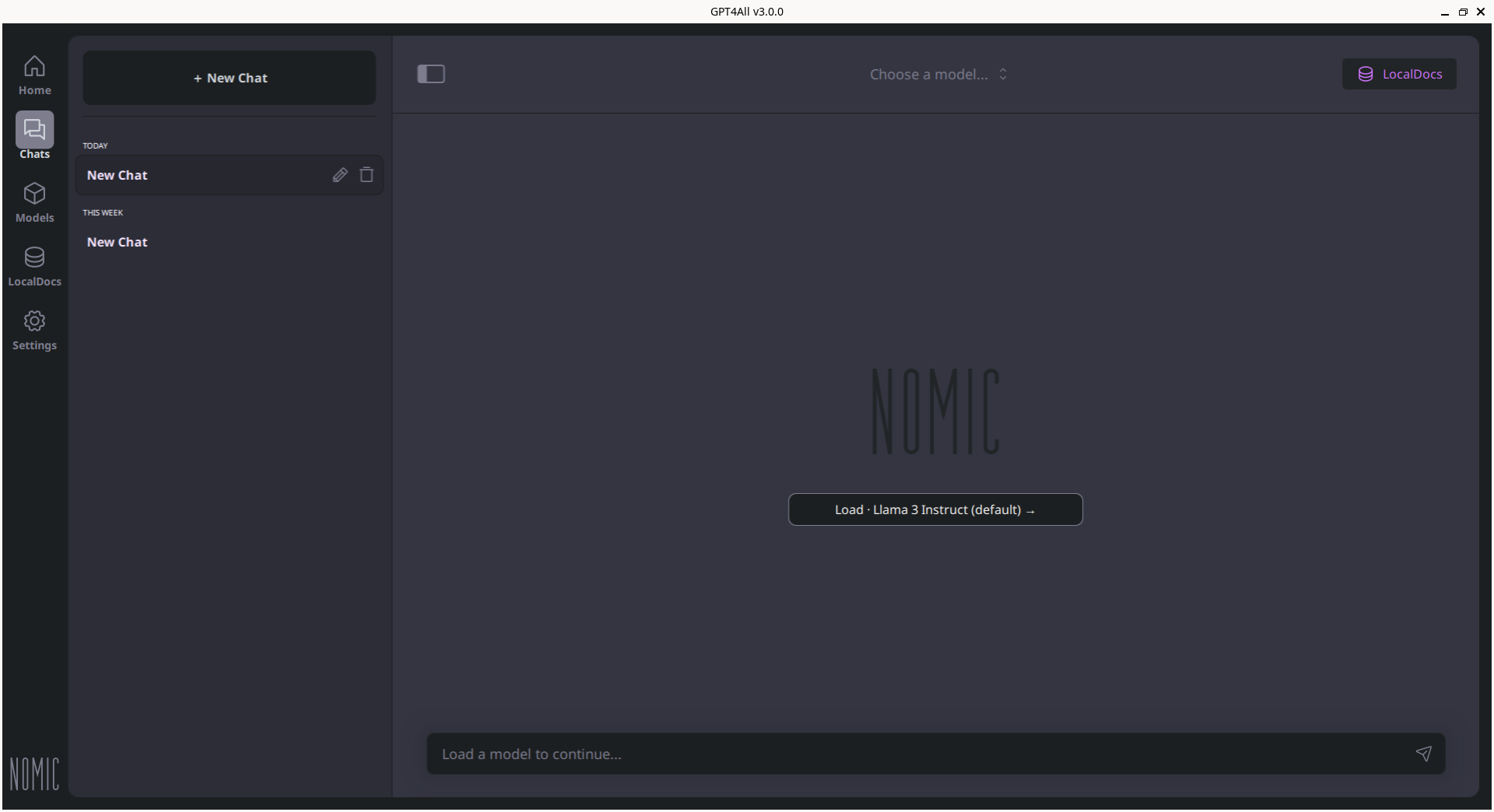Open the Models view in sidebar
The height and width of the screenshot is (812, 1494).
point(34,203)
